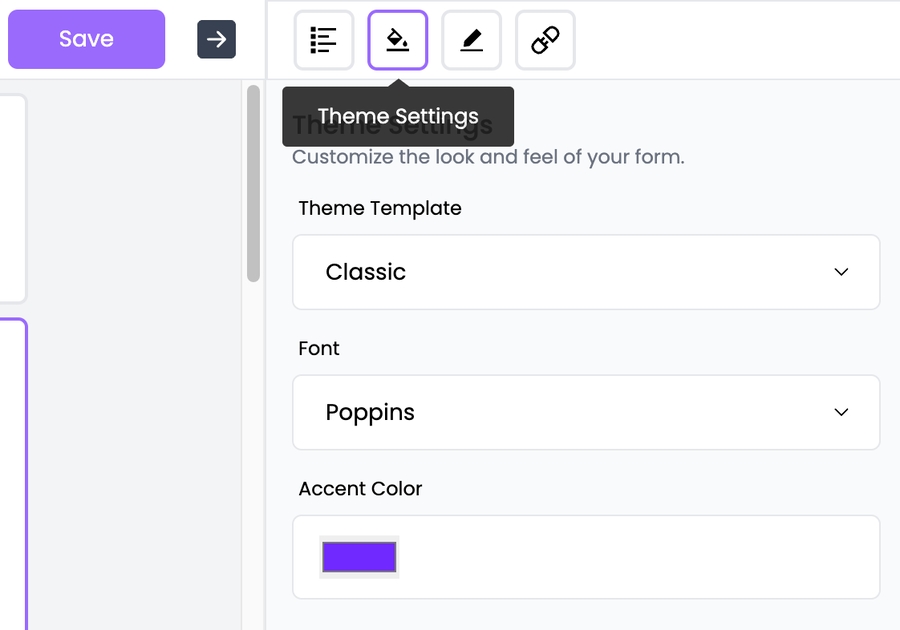Click the vertical scrollbar thumb

tap(253, 182)
